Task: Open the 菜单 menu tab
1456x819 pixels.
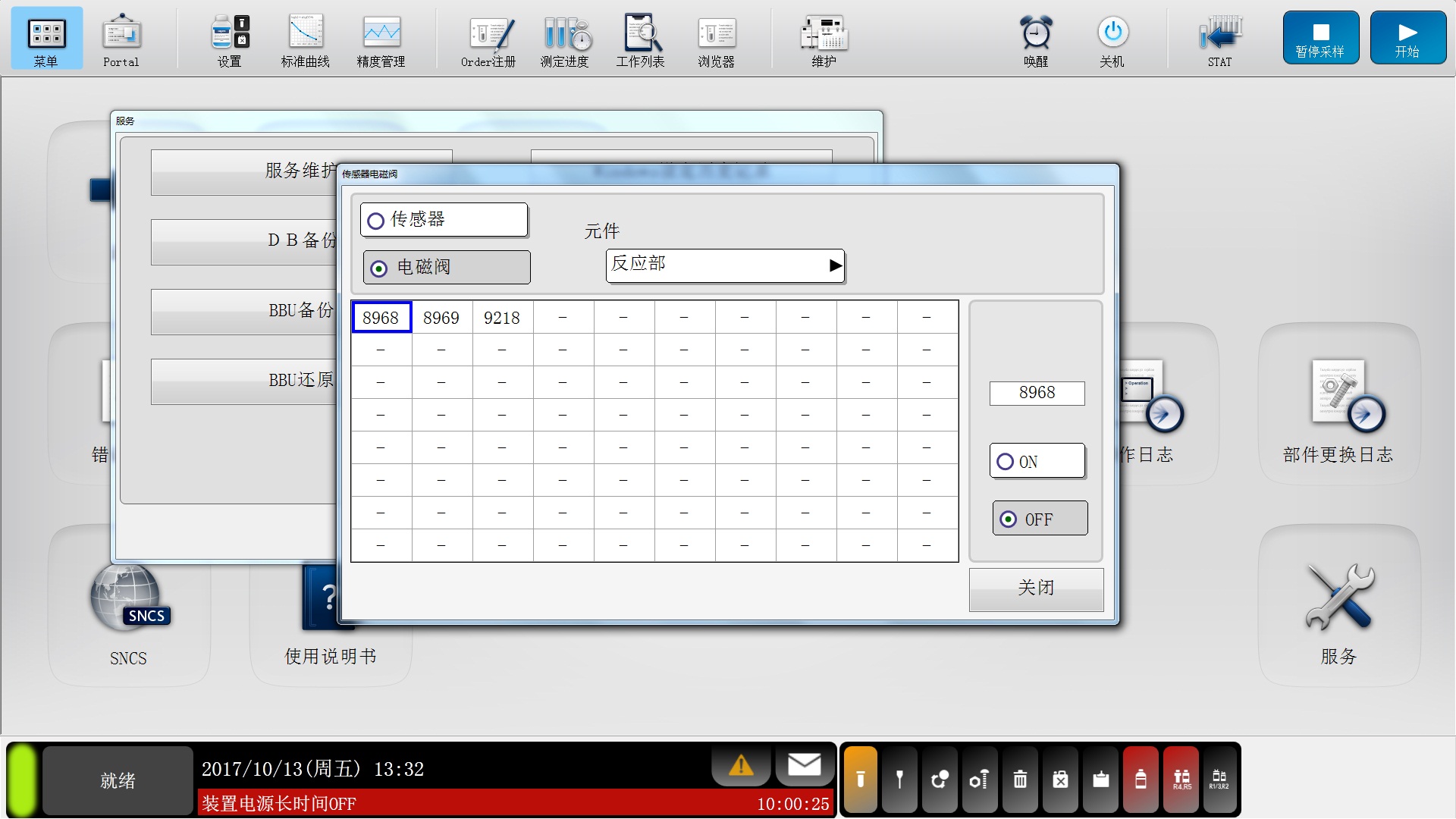Action: point(46,39)
